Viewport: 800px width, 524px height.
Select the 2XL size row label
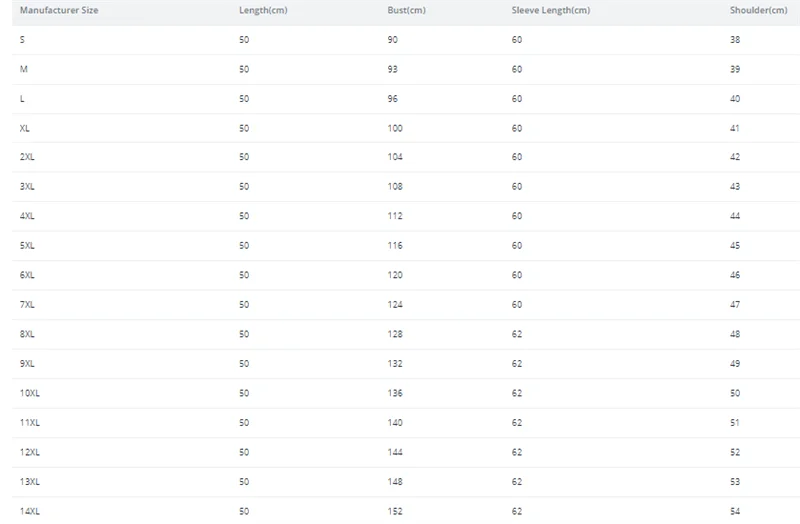click(27, 157)
